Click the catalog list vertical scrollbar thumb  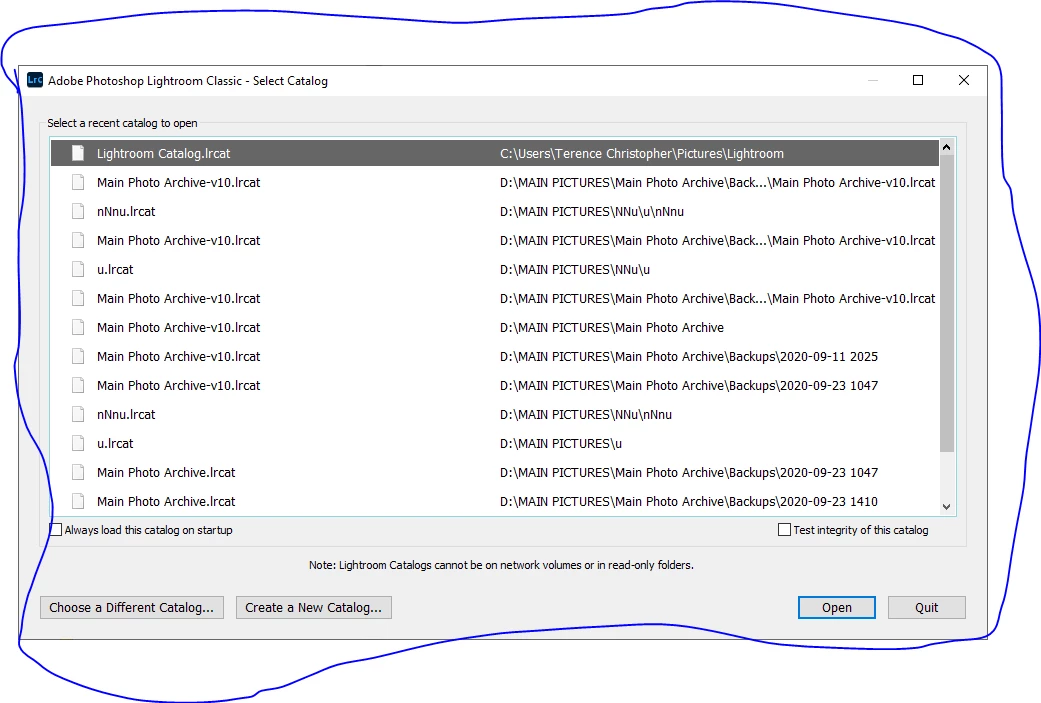coord(947,303)
